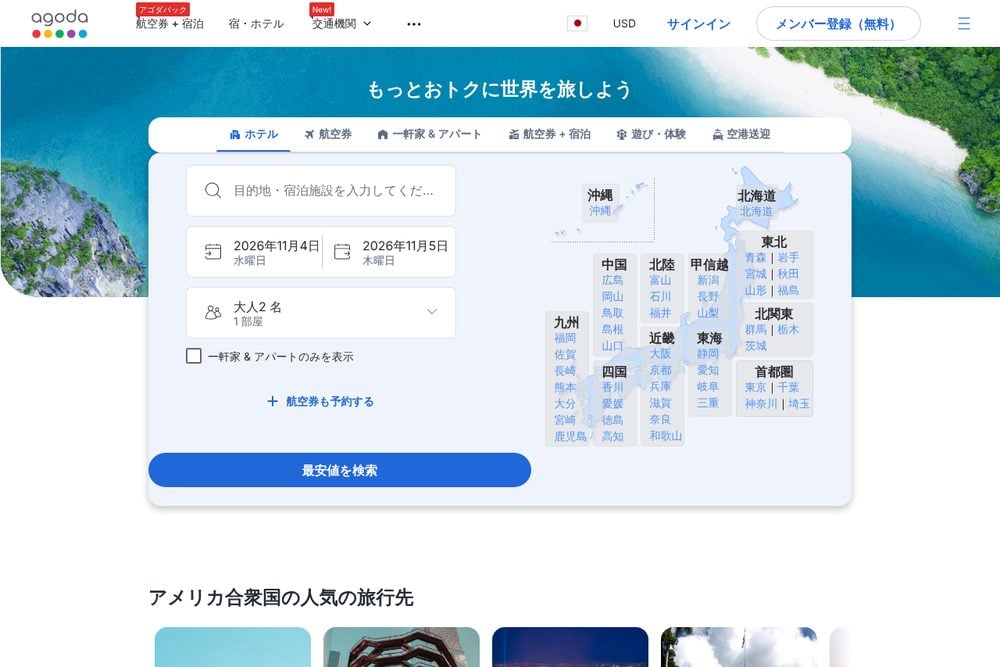
Task: Click the search magnifier icon
Action: [x=213, y=191]
